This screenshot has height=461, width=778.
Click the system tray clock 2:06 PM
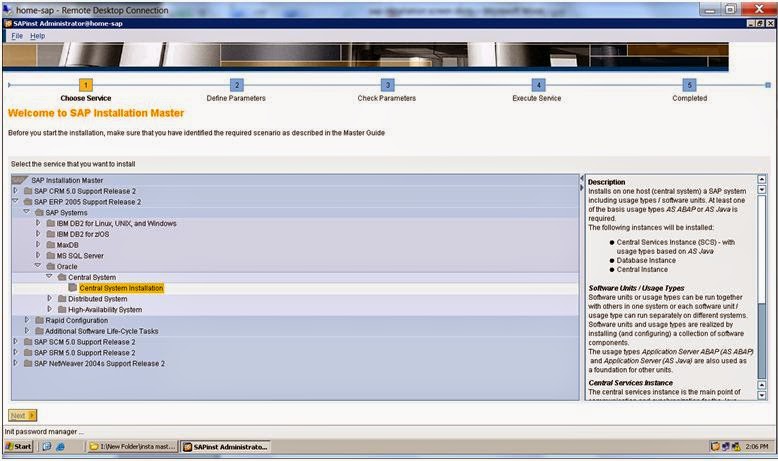757,447
